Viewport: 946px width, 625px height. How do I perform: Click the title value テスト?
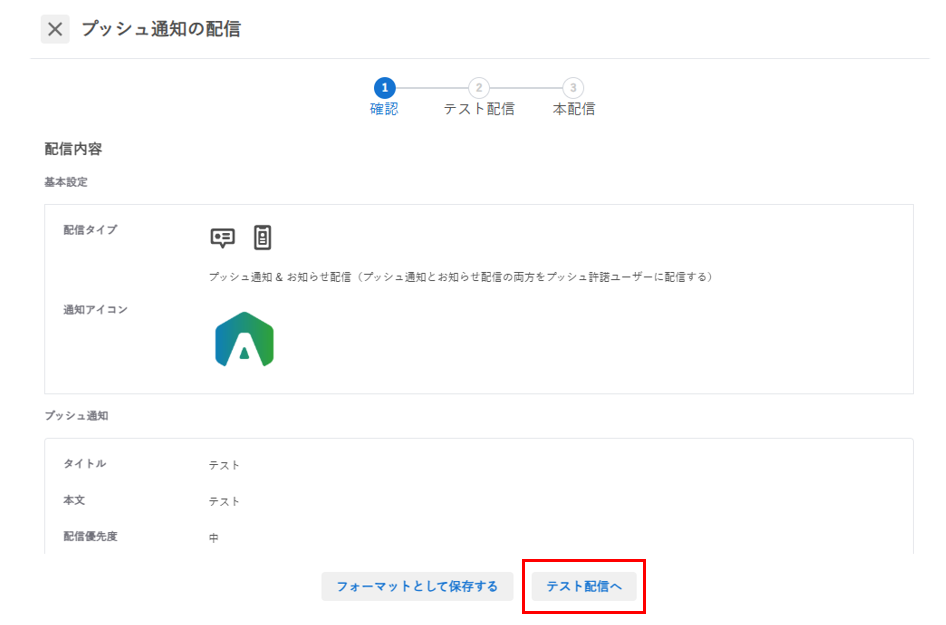pos(224,465)
